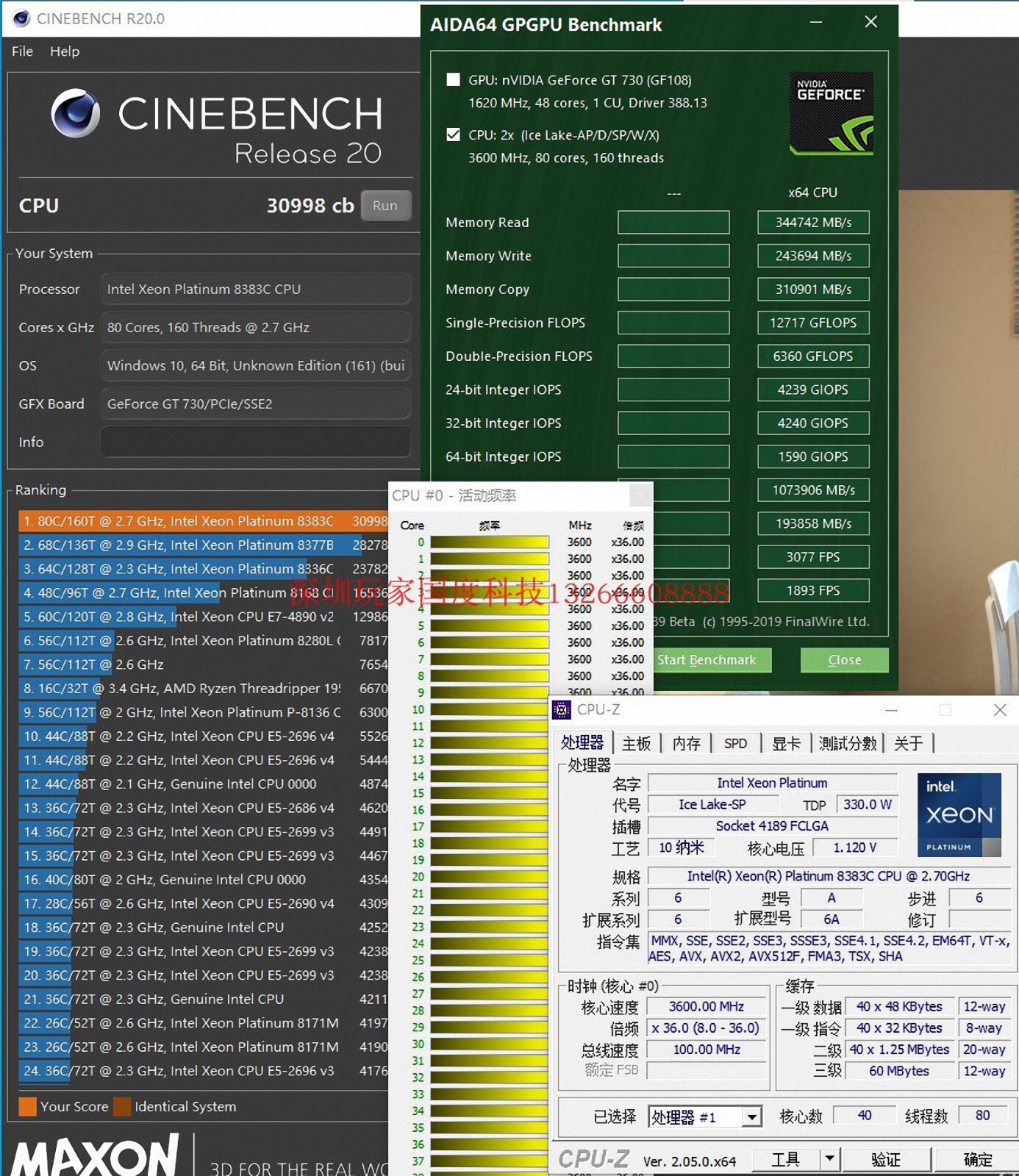
Task: Minimize the CPU-Z window
Action: coord(891,710)
